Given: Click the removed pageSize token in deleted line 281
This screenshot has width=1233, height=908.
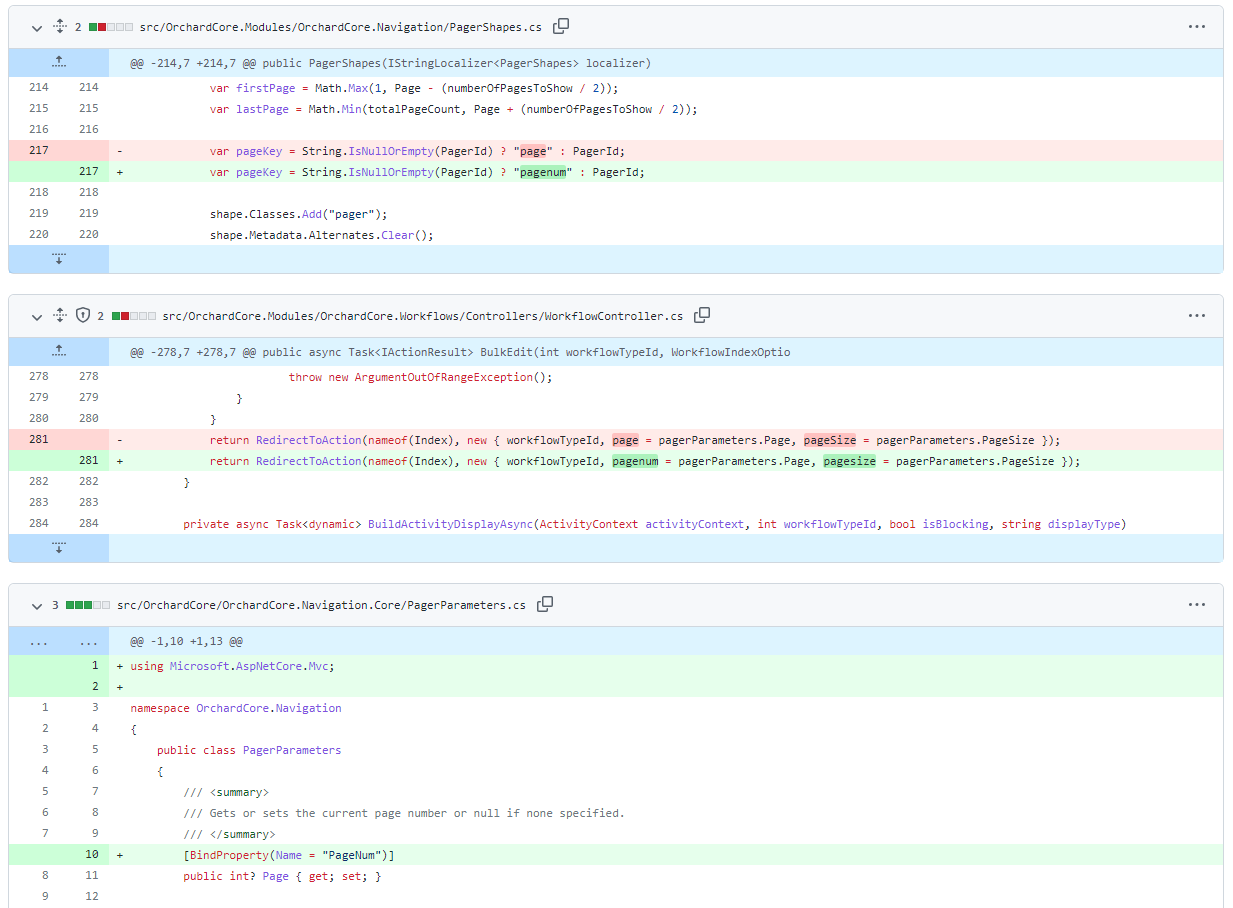Looking at the screenshot, I should point(830,440).
